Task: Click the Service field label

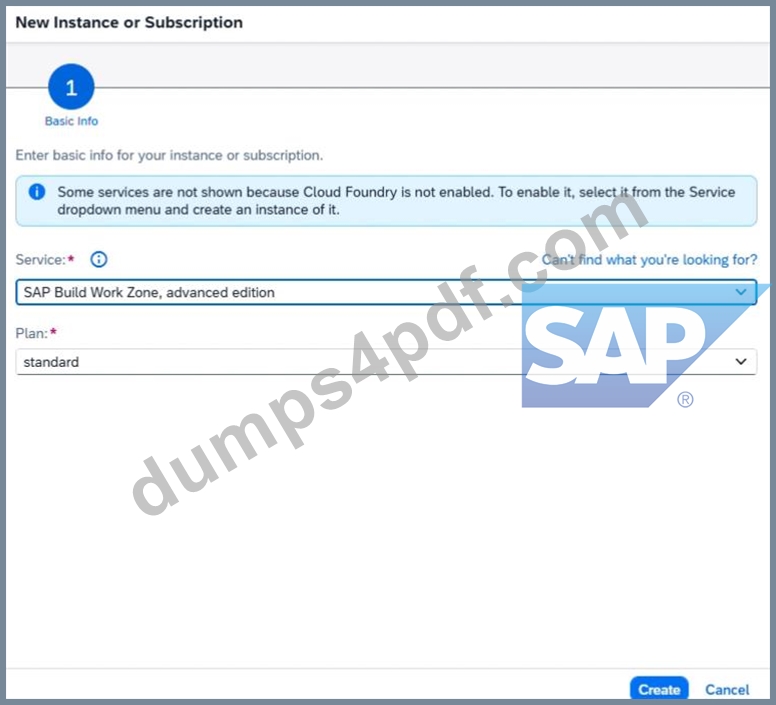Action: 41,260
